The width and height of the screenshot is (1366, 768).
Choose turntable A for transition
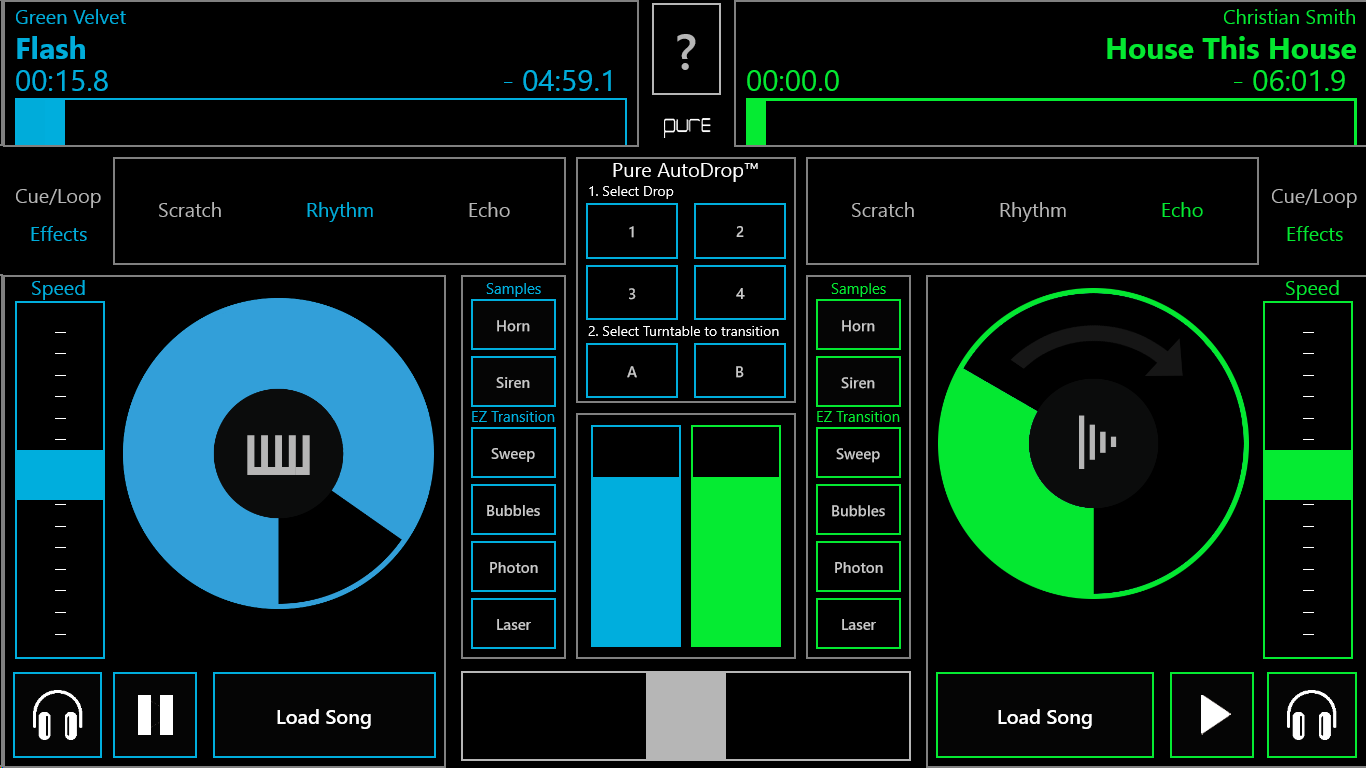[x=632, y=371]
